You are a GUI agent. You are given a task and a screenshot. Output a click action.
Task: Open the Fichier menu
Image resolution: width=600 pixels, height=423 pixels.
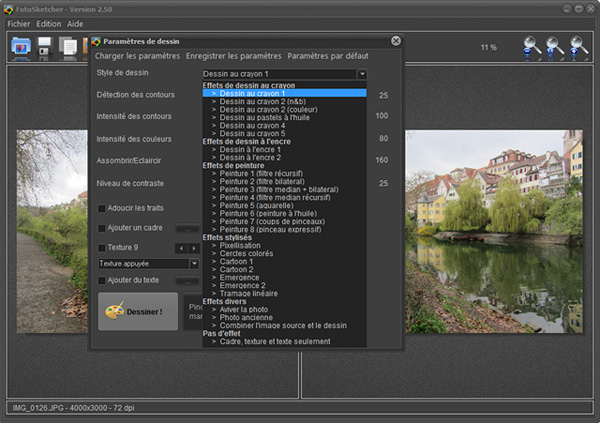pyautogui.click(x=18, y=23)
